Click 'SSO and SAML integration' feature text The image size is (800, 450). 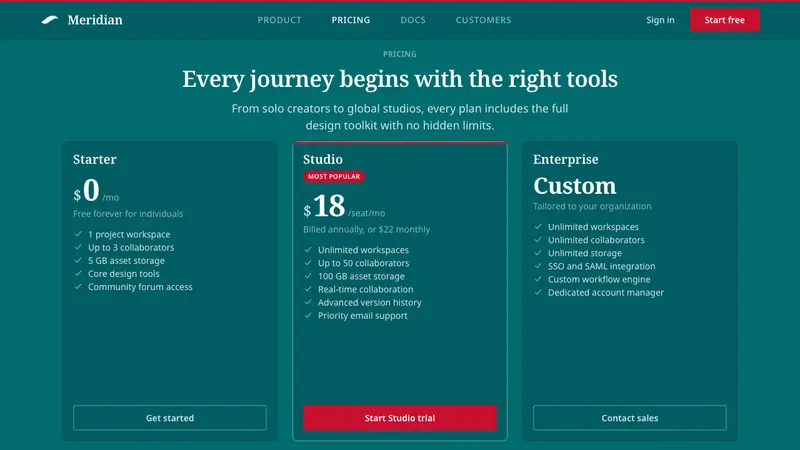point(602,266)
